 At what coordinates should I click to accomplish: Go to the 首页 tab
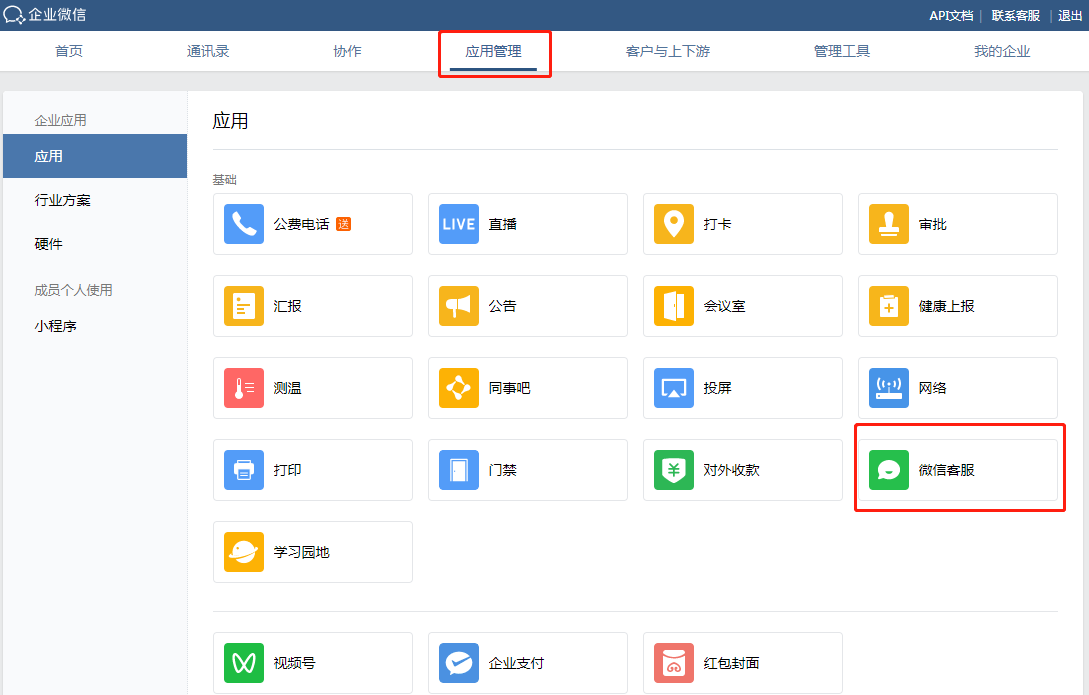(x=69, y=51)
